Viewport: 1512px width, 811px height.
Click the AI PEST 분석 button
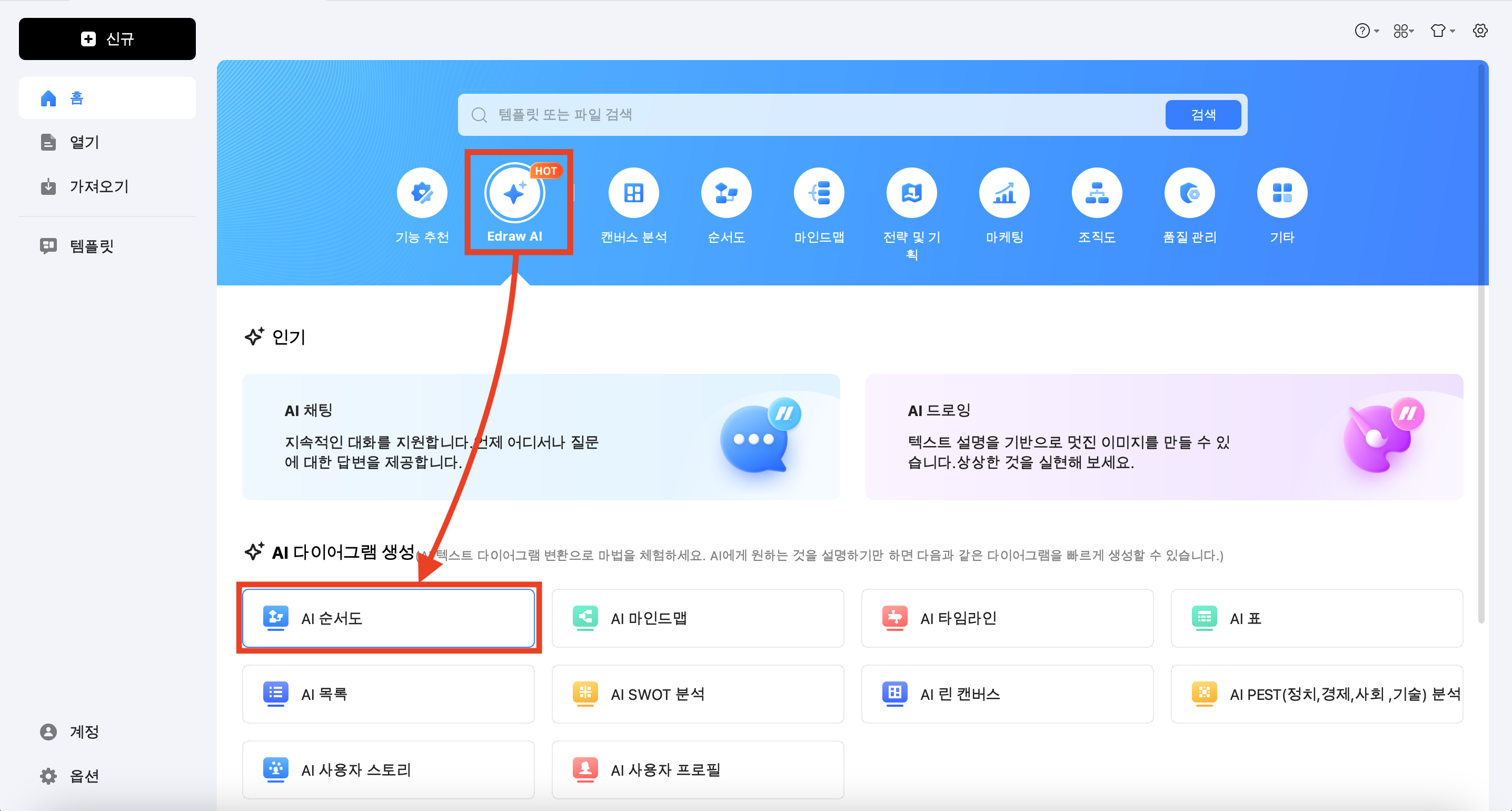tap(1317, 694)
